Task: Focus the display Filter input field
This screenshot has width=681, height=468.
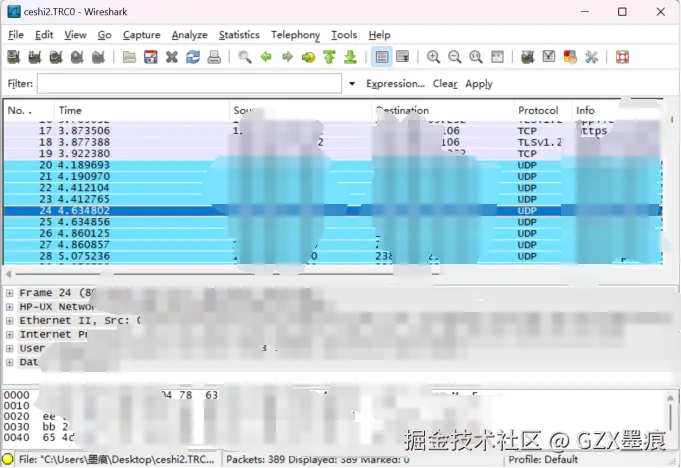Action: coord(189,84)
